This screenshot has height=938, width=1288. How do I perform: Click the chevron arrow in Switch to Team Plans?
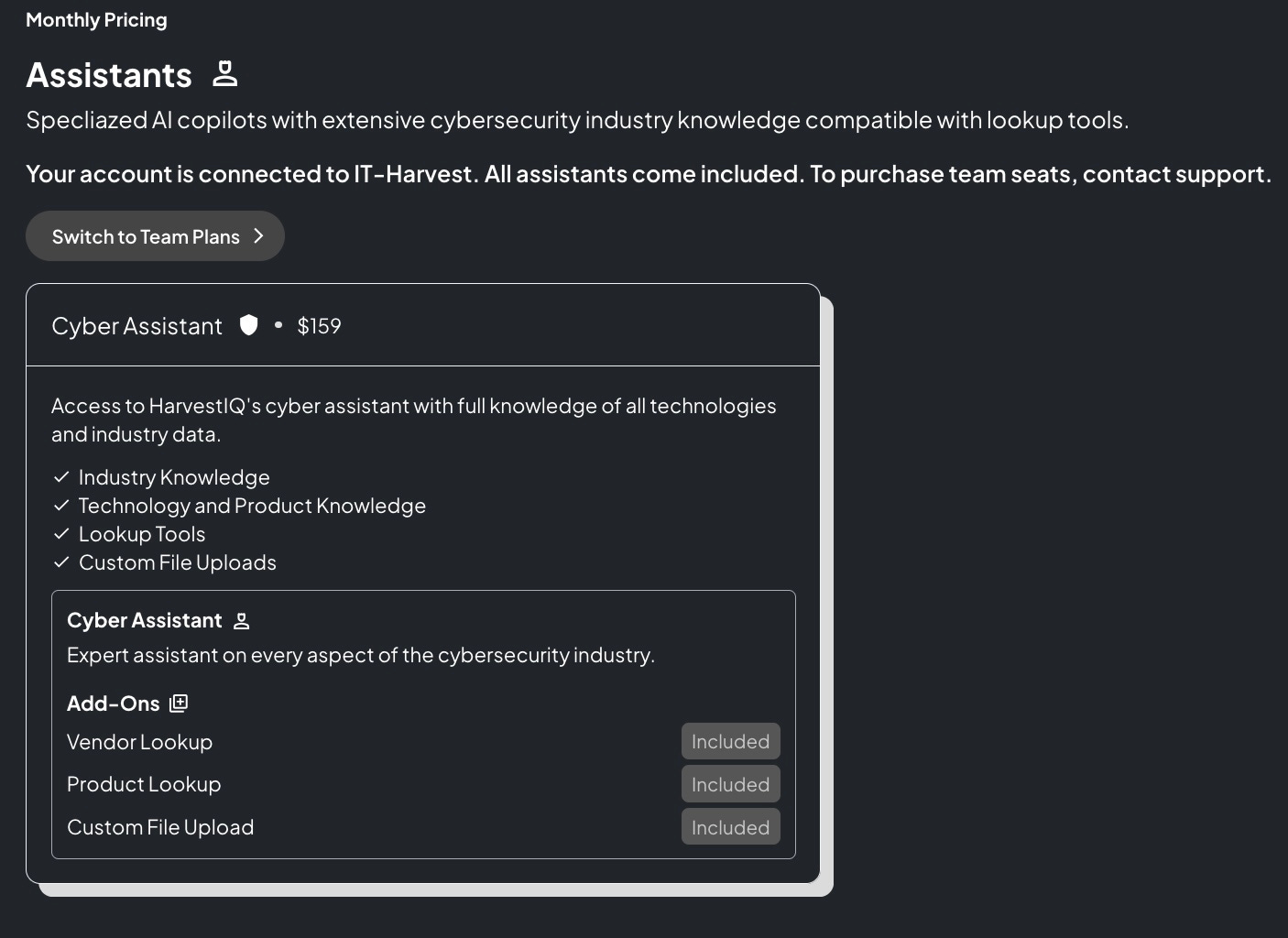tap(258, 236)
